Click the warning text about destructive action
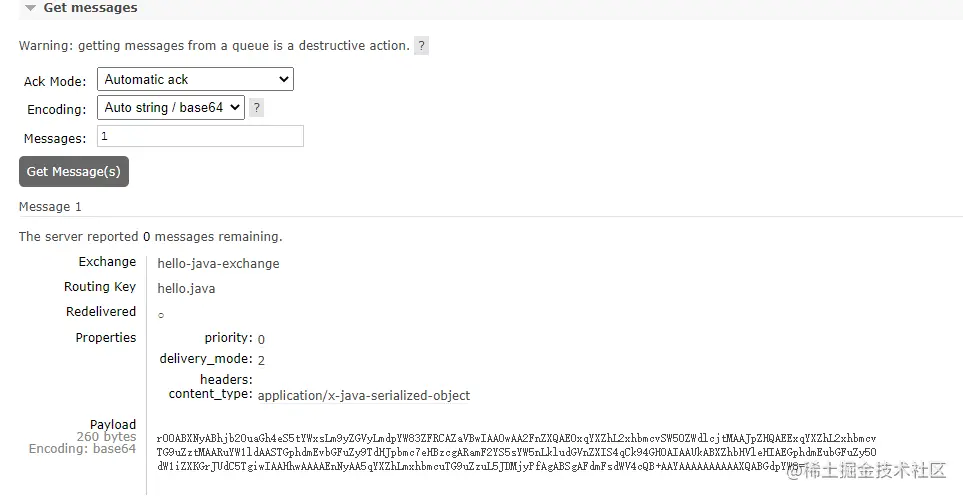 click(x=214, y=46)
